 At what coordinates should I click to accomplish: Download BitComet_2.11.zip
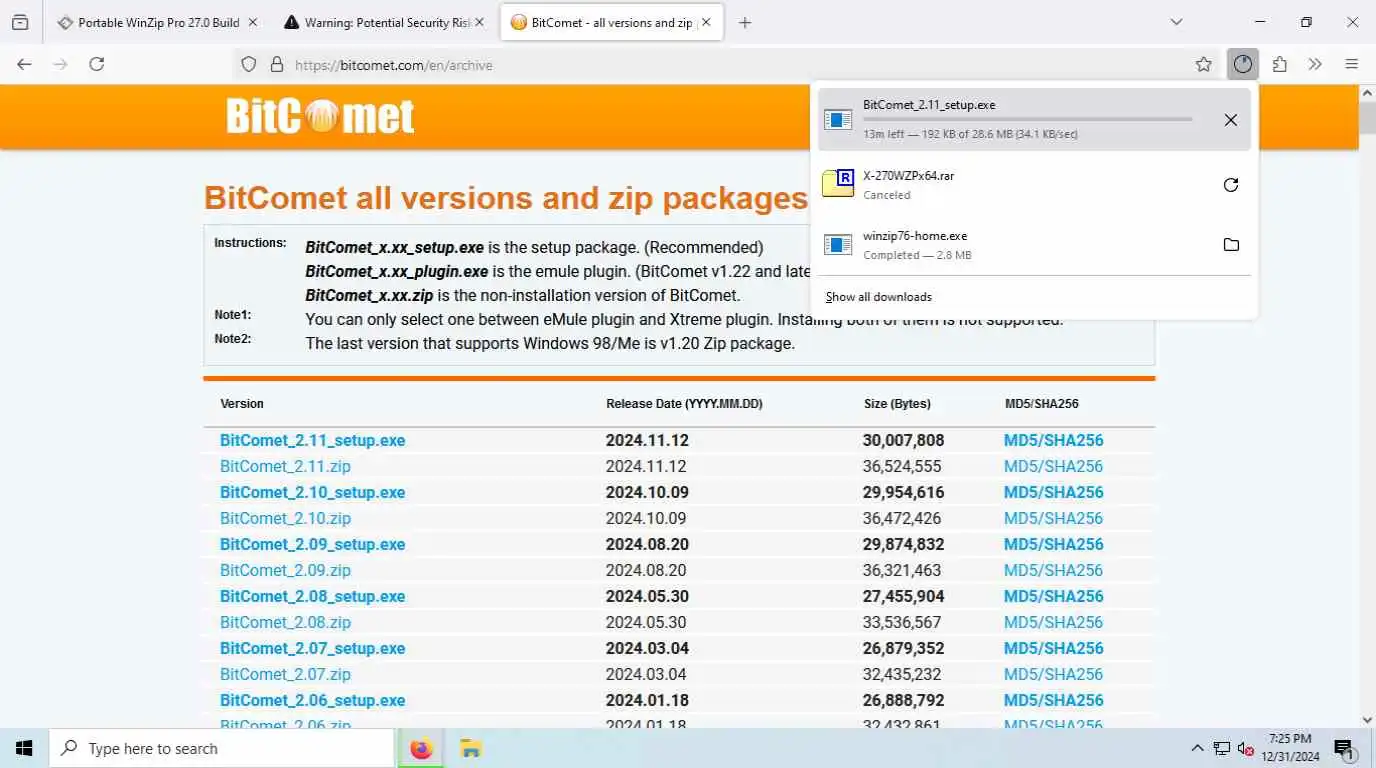285,466
